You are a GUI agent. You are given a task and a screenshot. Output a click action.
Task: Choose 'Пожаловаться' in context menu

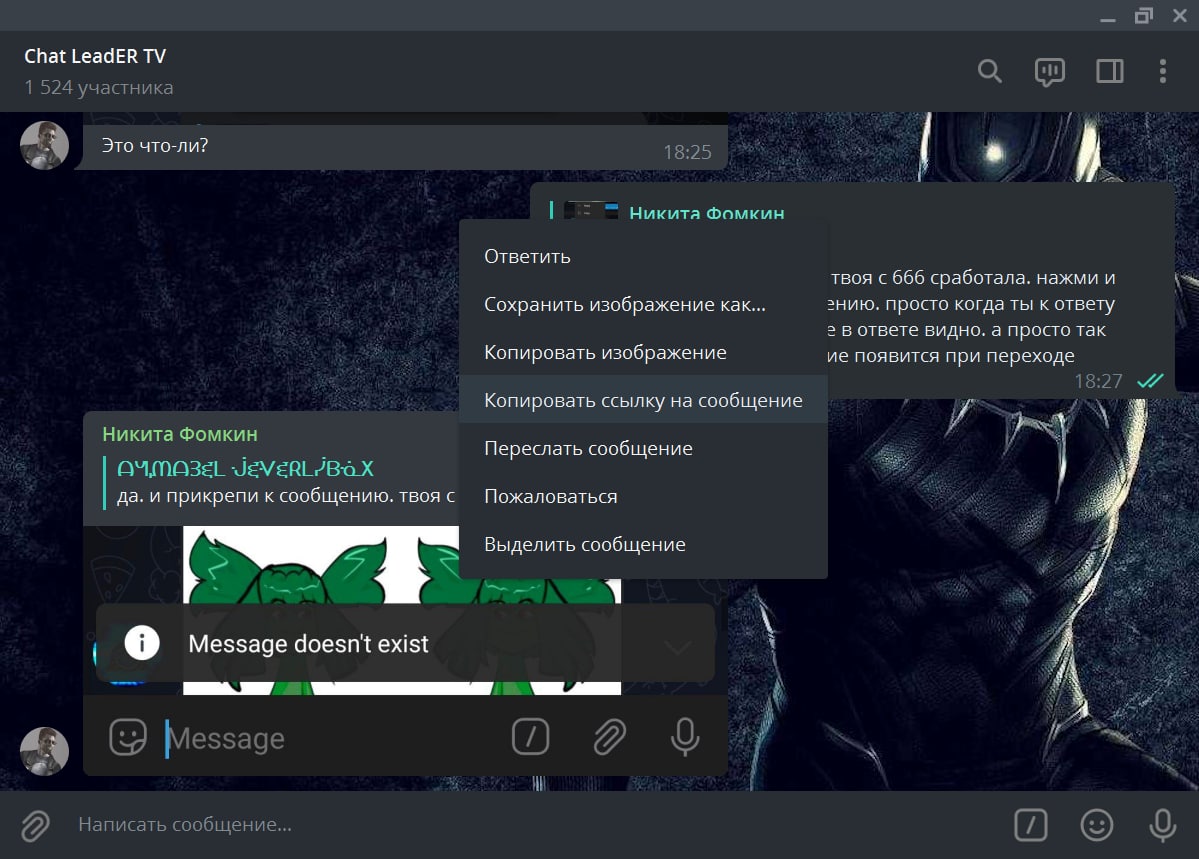(643, 496)
